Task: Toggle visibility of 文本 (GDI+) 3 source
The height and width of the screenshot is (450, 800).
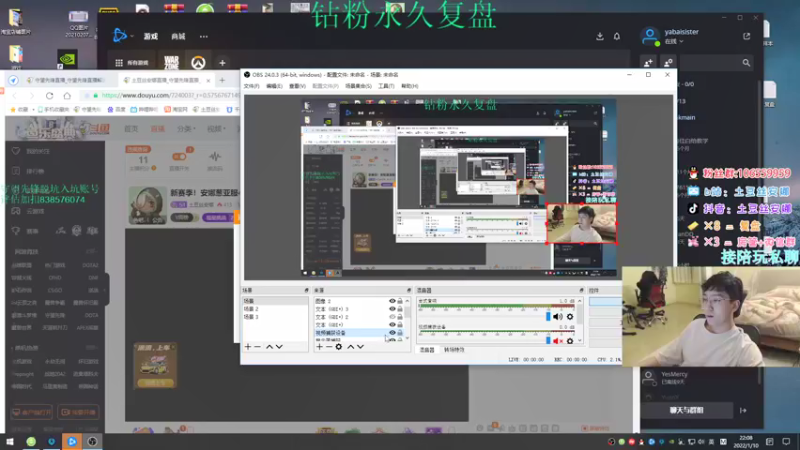Action: click(392, 309)
